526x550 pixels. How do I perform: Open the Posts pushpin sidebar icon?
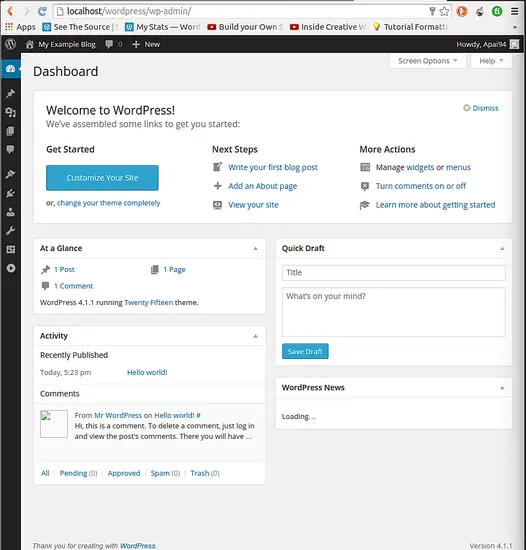click(x=11, y=94)
